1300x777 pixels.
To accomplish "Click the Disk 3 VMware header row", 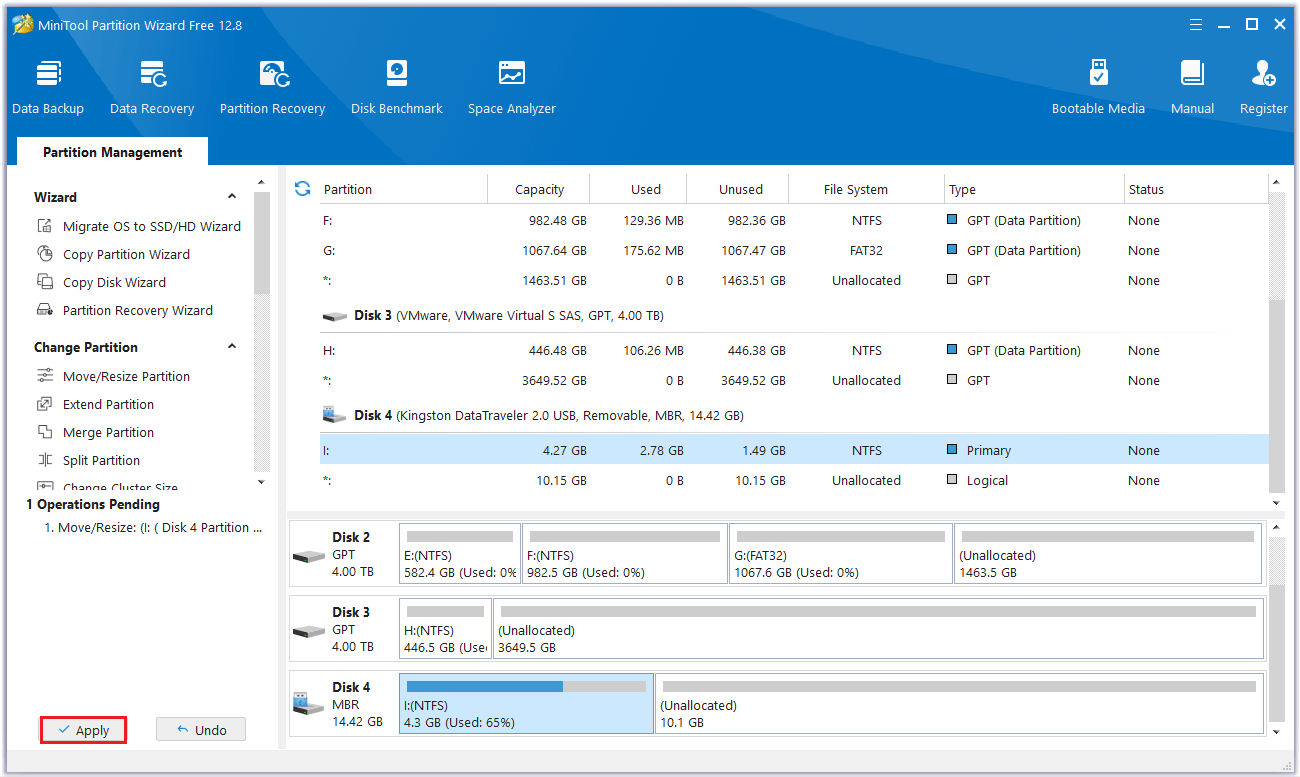I will pos(794,316).
